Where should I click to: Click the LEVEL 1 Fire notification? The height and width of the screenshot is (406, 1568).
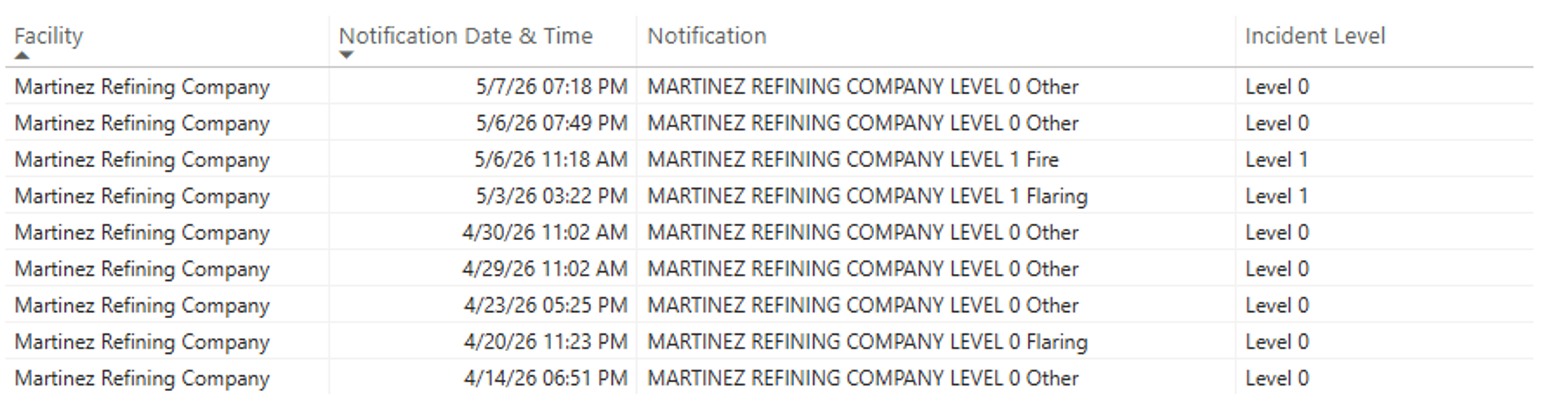(853, 160)
